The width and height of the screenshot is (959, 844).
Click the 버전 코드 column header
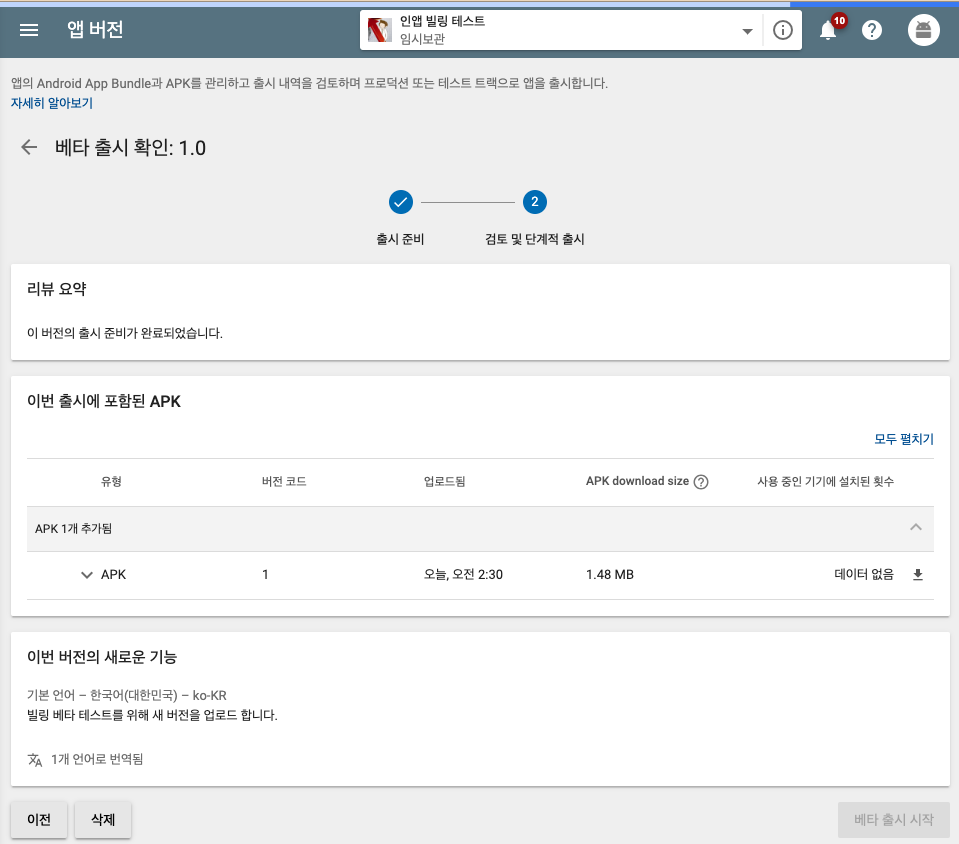[284, 481]
